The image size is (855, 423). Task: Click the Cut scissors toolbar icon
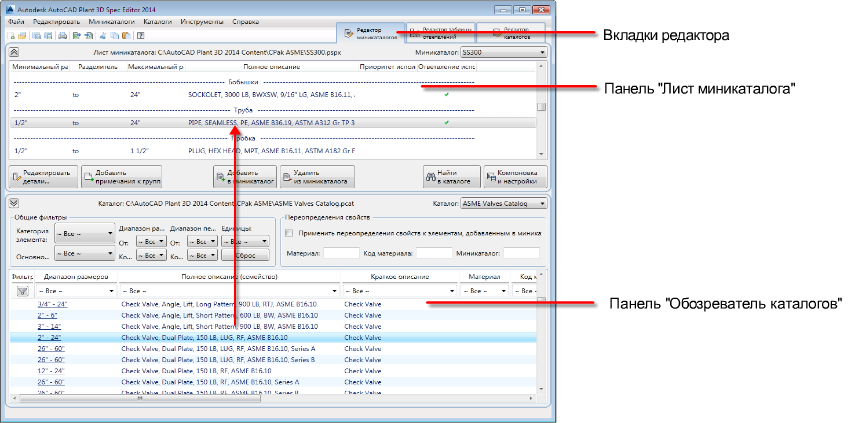click(102, 36)
